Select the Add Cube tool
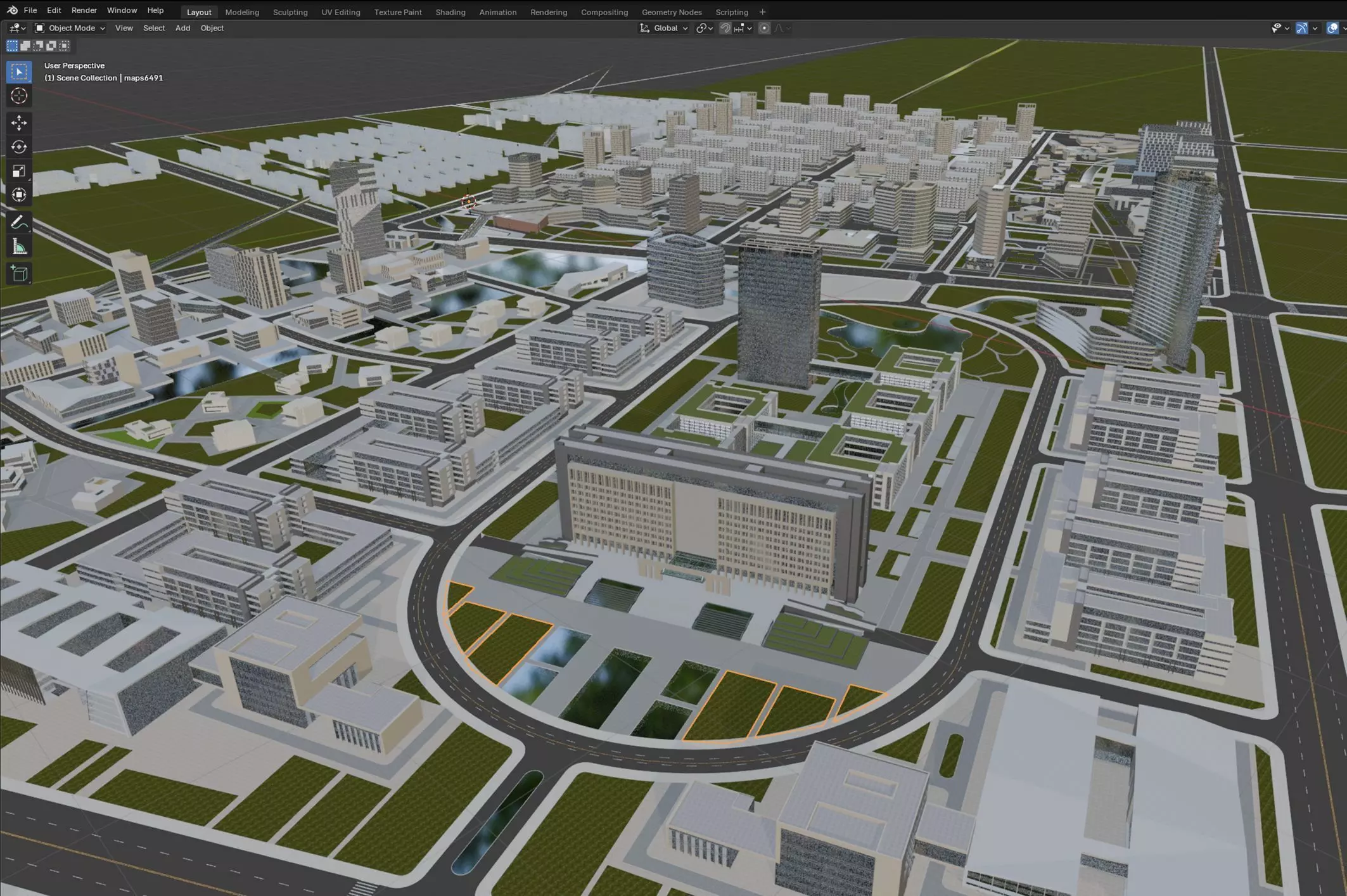 [19, 274]
